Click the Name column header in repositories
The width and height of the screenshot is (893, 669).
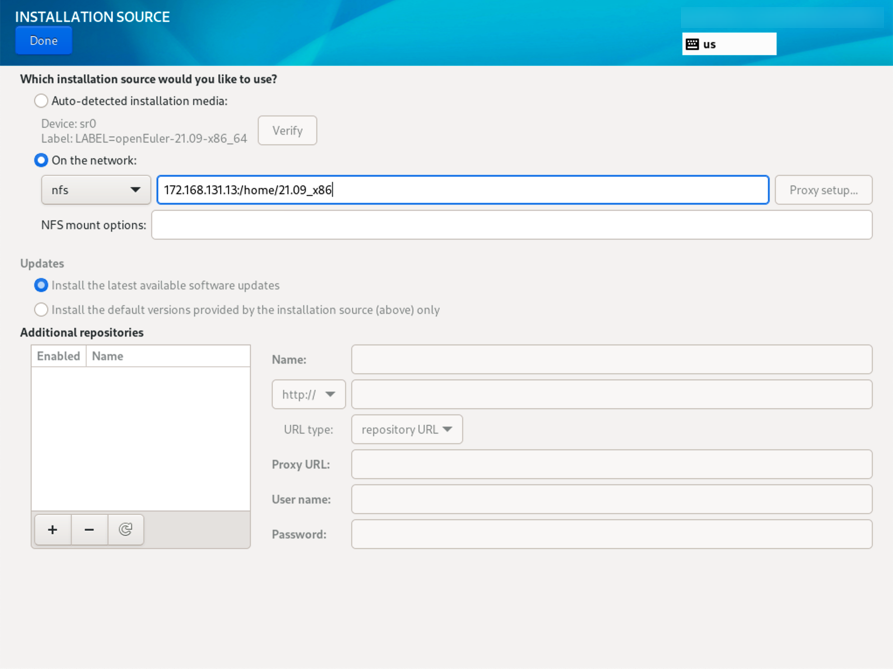[x=167, y=356]
